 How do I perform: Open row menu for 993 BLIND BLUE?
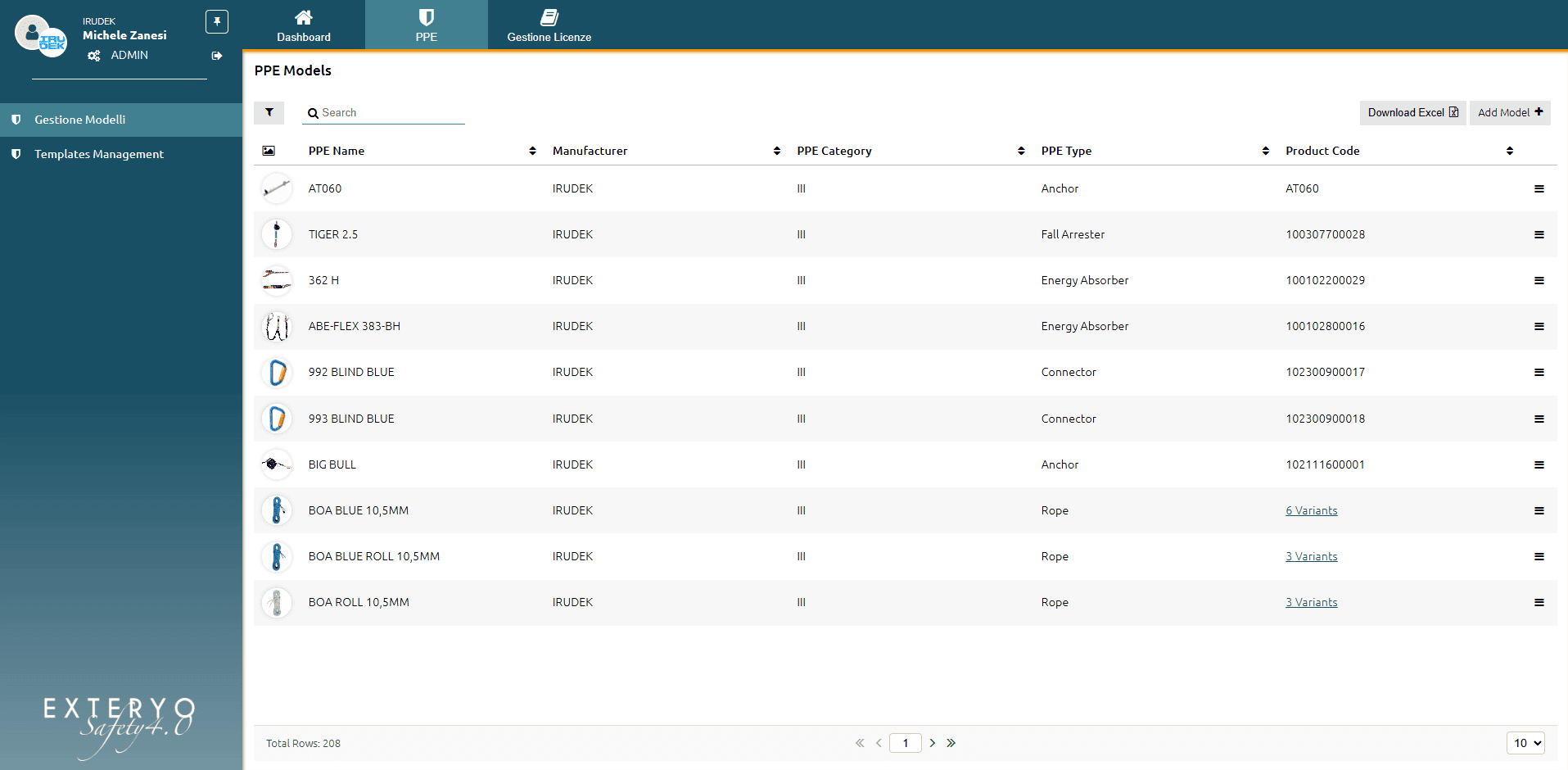(x=1539, y=419)
